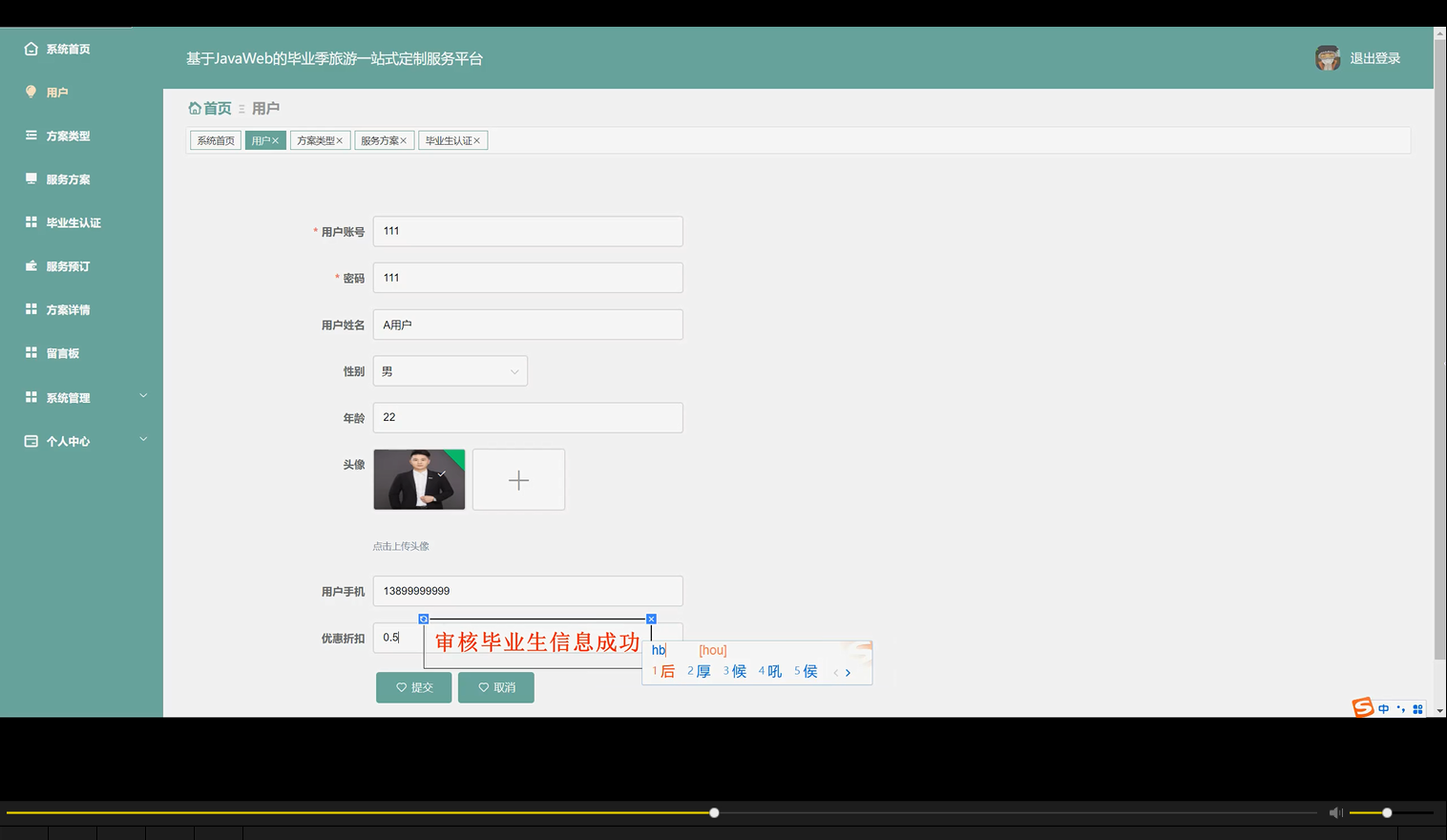Viewport: 1447px width, 840px height.
Task: Go to 毕业生认证 in sidebar
Action: pos(73,222)
